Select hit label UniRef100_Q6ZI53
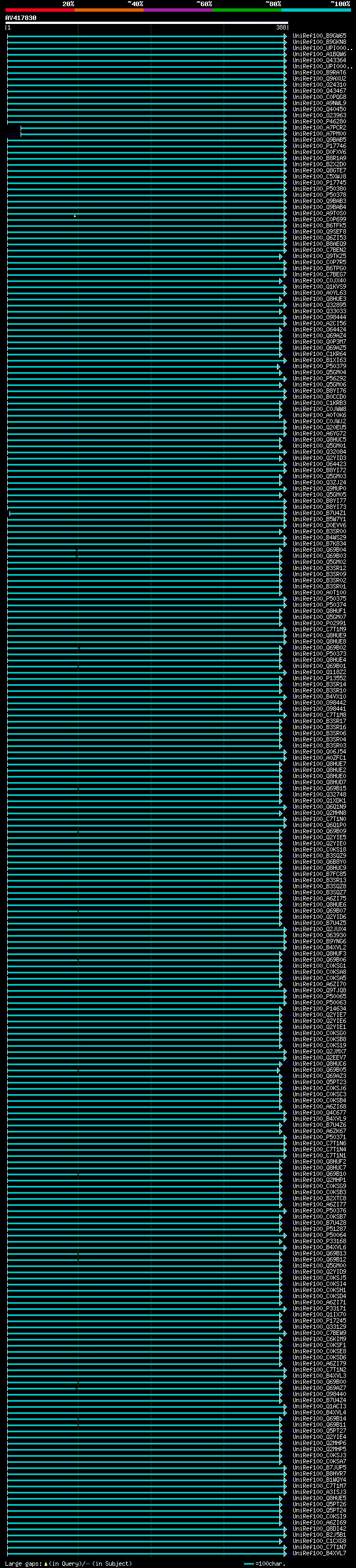 click(319, 238)
